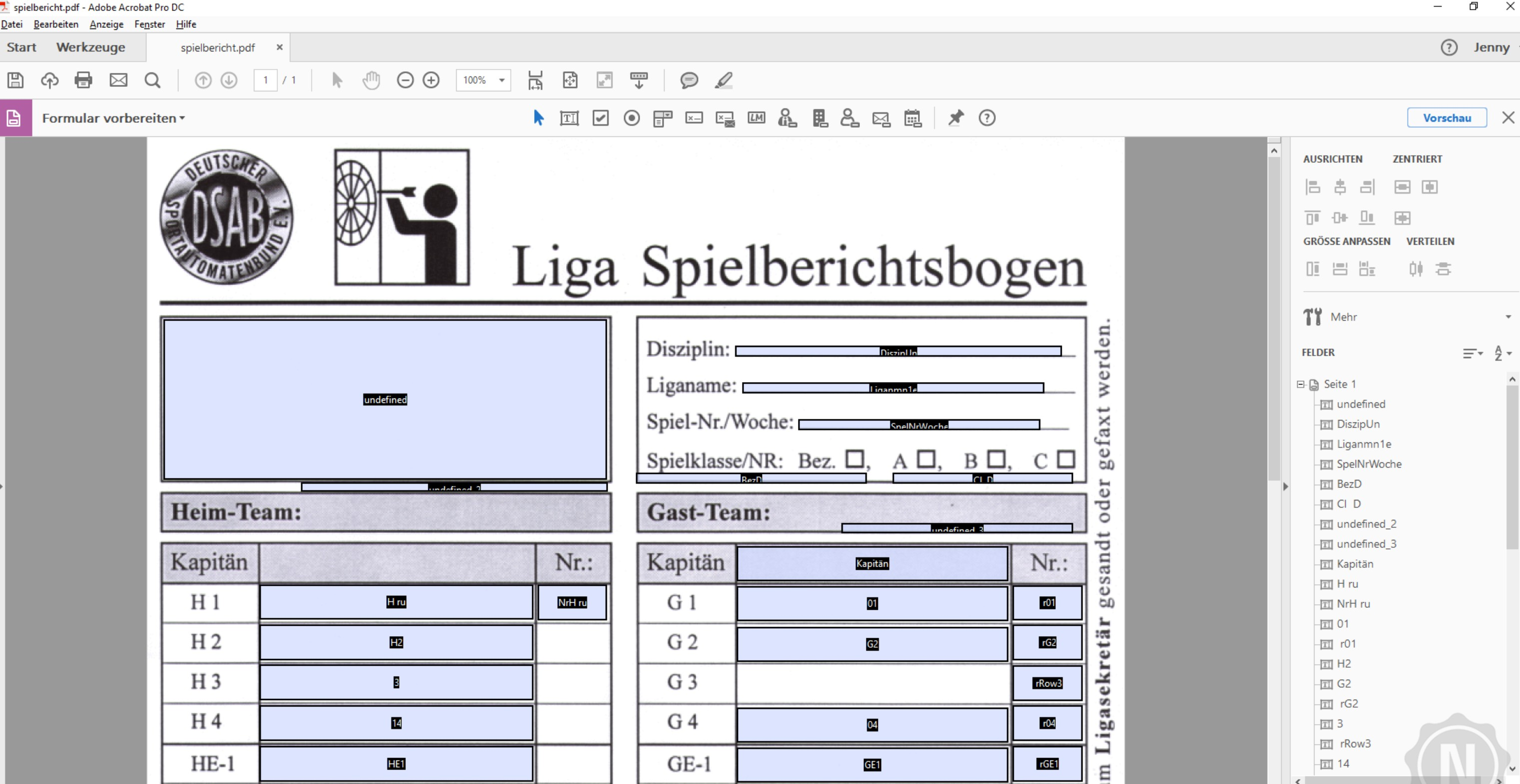
Task: Select the DiszipUn field in the tree
Action: [x=1358, y=424]
